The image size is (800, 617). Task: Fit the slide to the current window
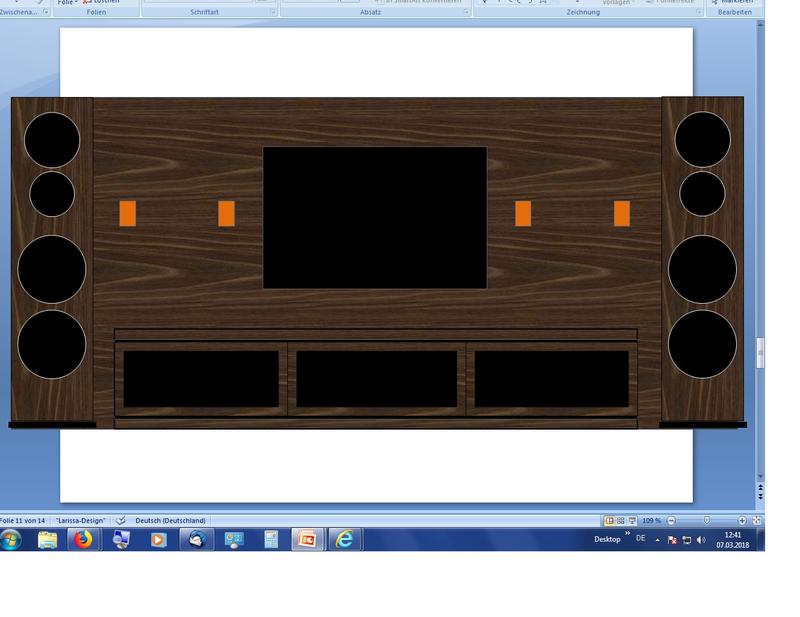click(757, 521)
